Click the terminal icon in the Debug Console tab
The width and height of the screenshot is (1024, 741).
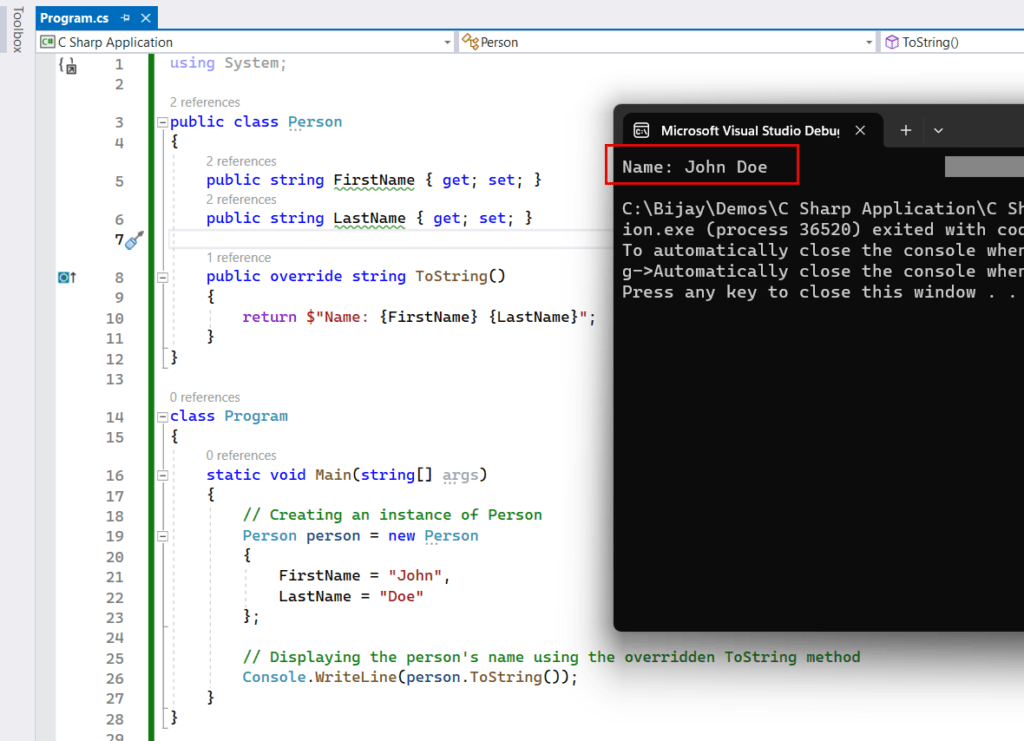(x=640, y=130)
